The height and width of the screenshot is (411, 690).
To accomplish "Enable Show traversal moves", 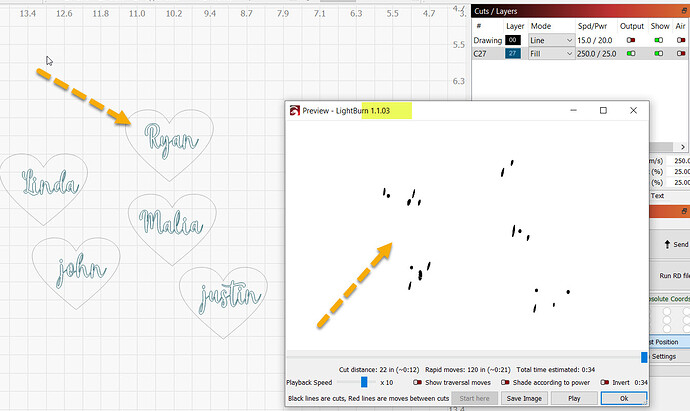I will pos(417,382).
